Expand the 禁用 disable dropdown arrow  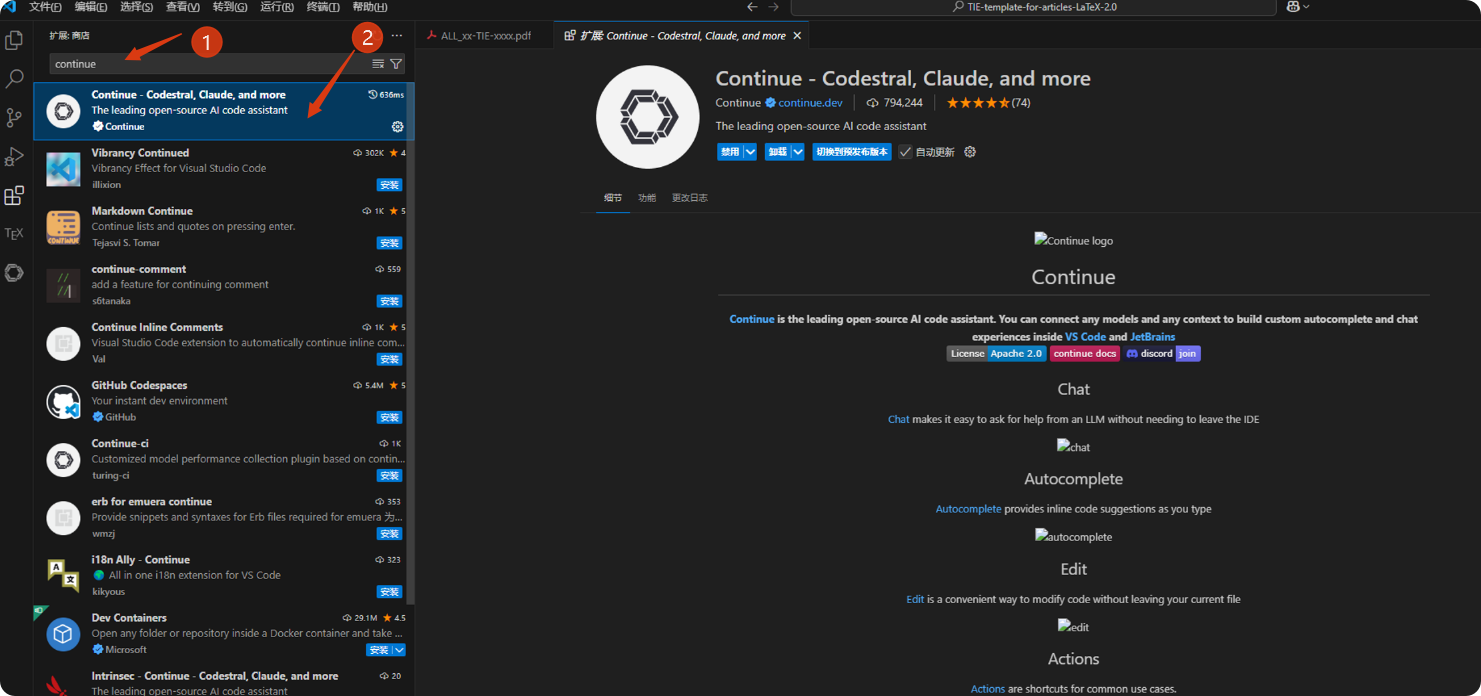[750, 152]
